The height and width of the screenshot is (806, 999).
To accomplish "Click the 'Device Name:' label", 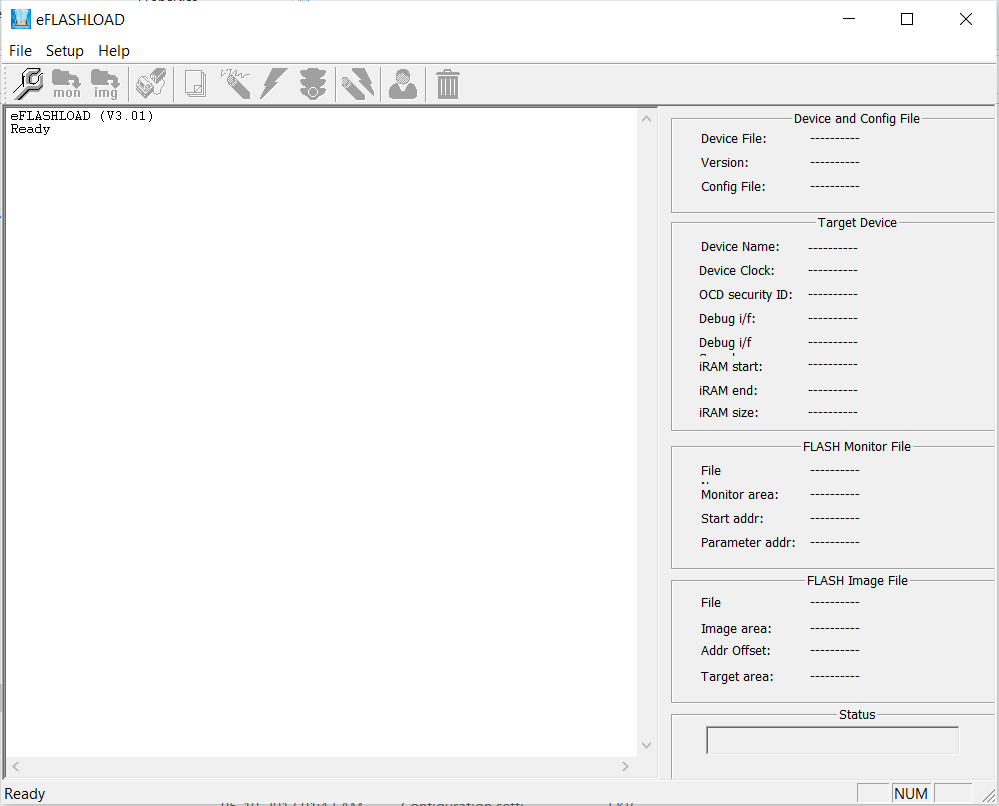I will pos(740,247).
